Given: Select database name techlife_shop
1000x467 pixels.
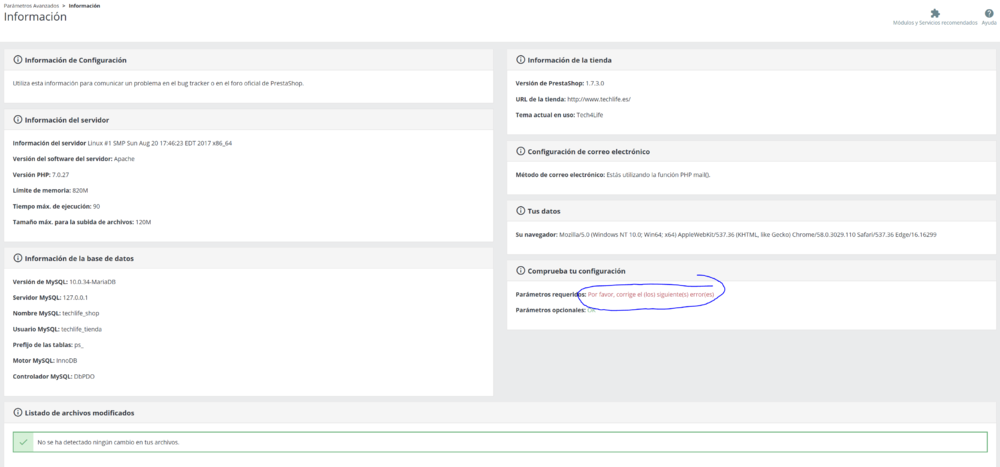Looking at the screenshot, I should coord(81,313).
